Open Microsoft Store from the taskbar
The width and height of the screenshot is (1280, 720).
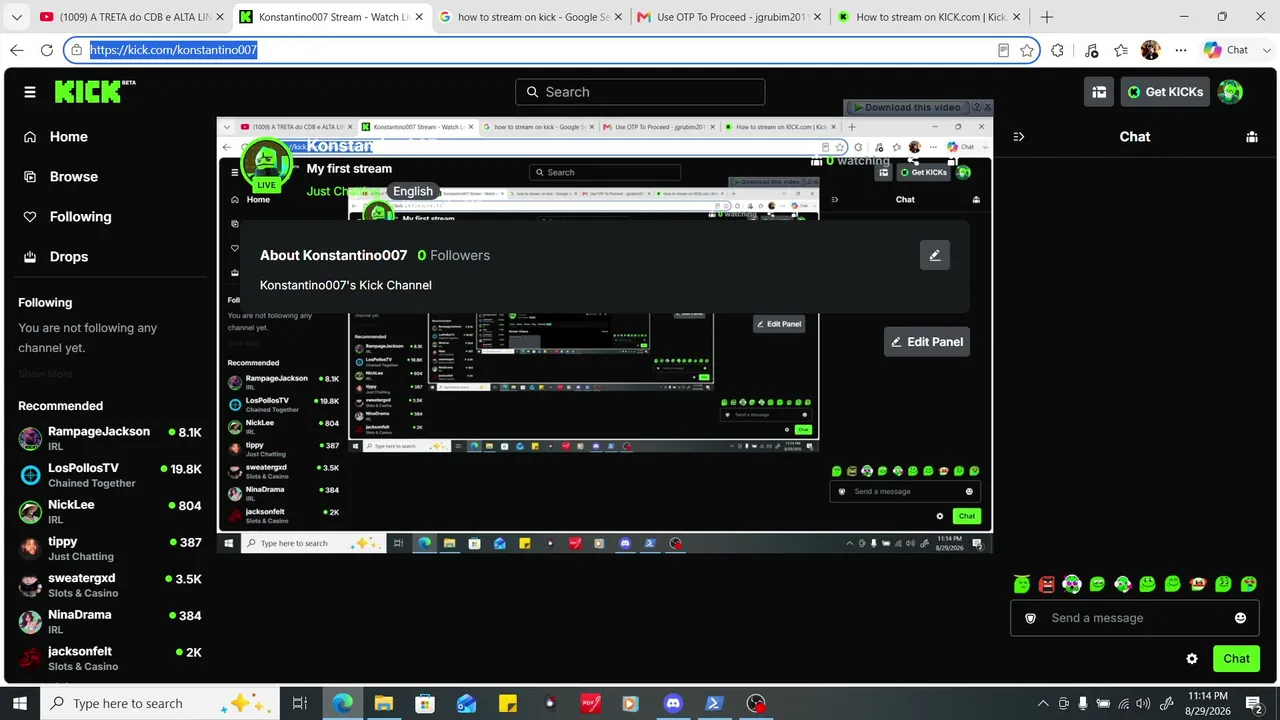(425, 704)
